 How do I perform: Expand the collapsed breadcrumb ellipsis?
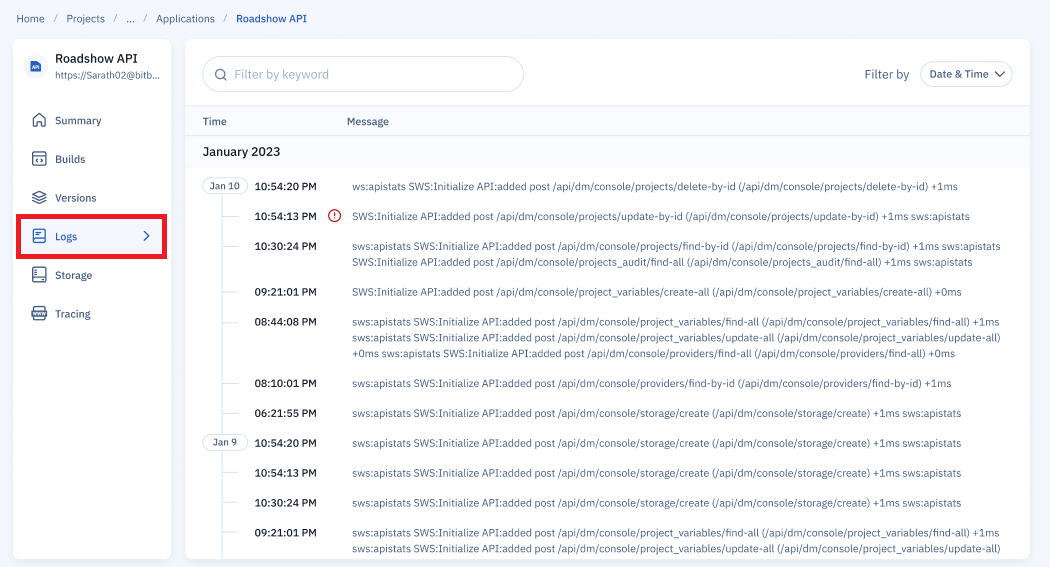(x=130, y=19)
